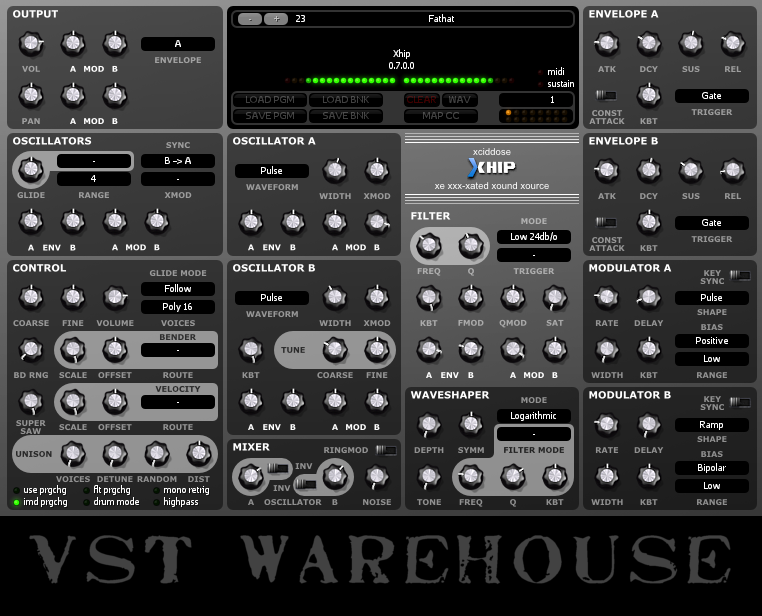Image resolution: width=762 pixels, height=616 pixels.
Task: Click the Oscillator A XMOD knob
Action: (x=377, y=170)
